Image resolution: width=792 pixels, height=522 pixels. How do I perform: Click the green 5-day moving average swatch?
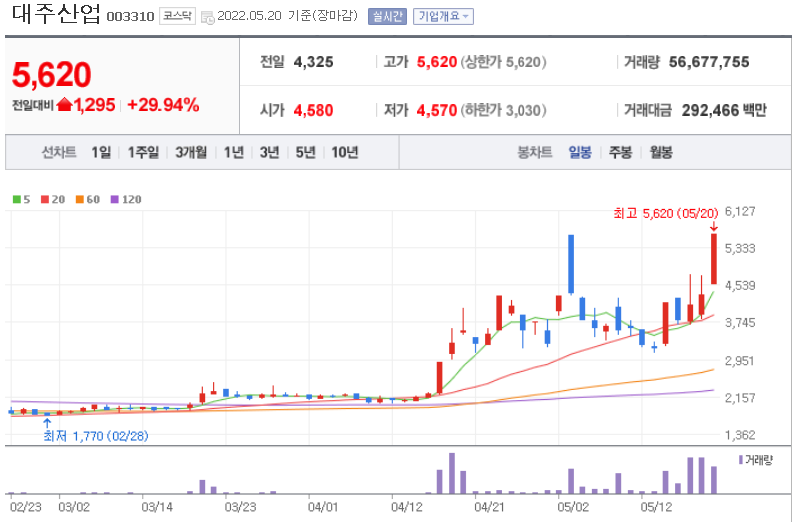tap(16, 200)
